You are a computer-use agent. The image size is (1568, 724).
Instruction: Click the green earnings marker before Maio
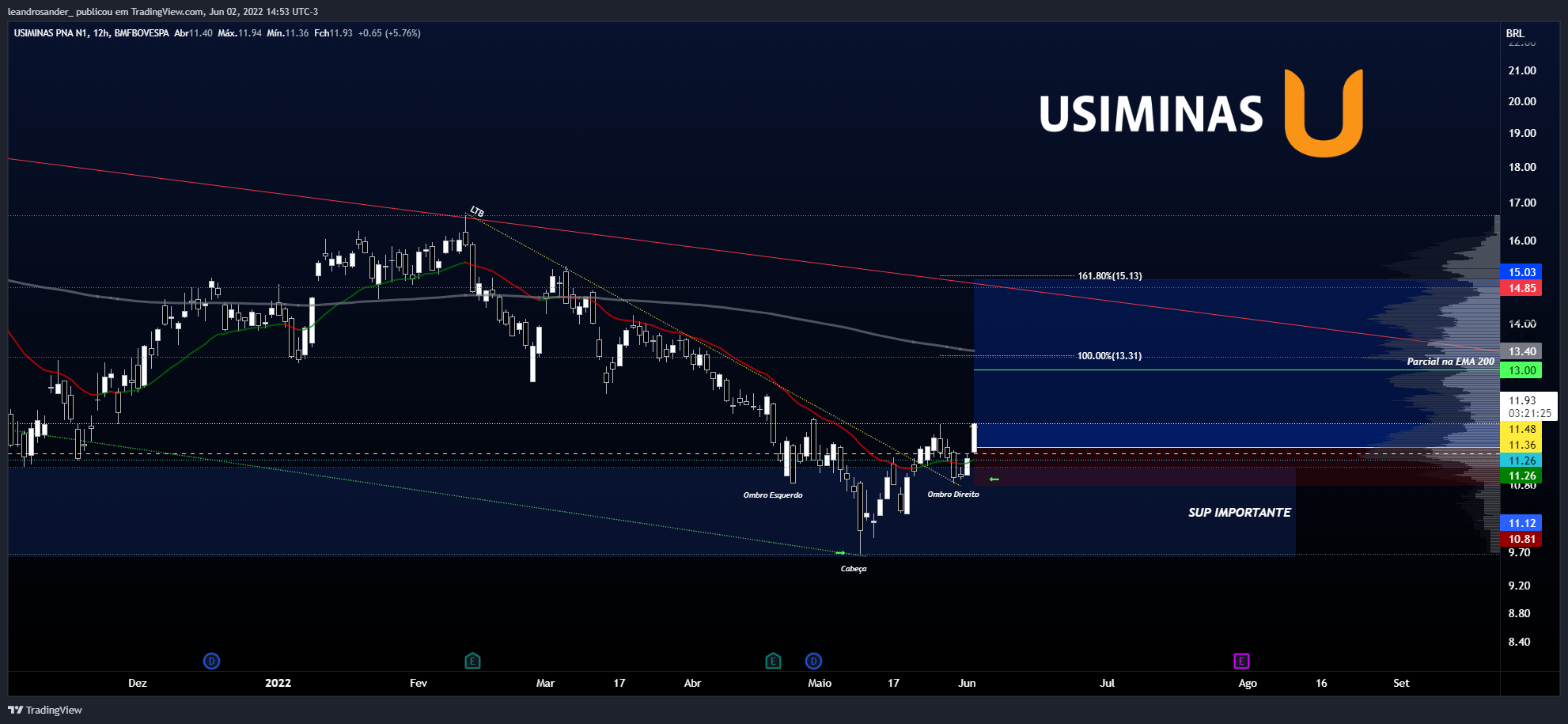point(773,661)
